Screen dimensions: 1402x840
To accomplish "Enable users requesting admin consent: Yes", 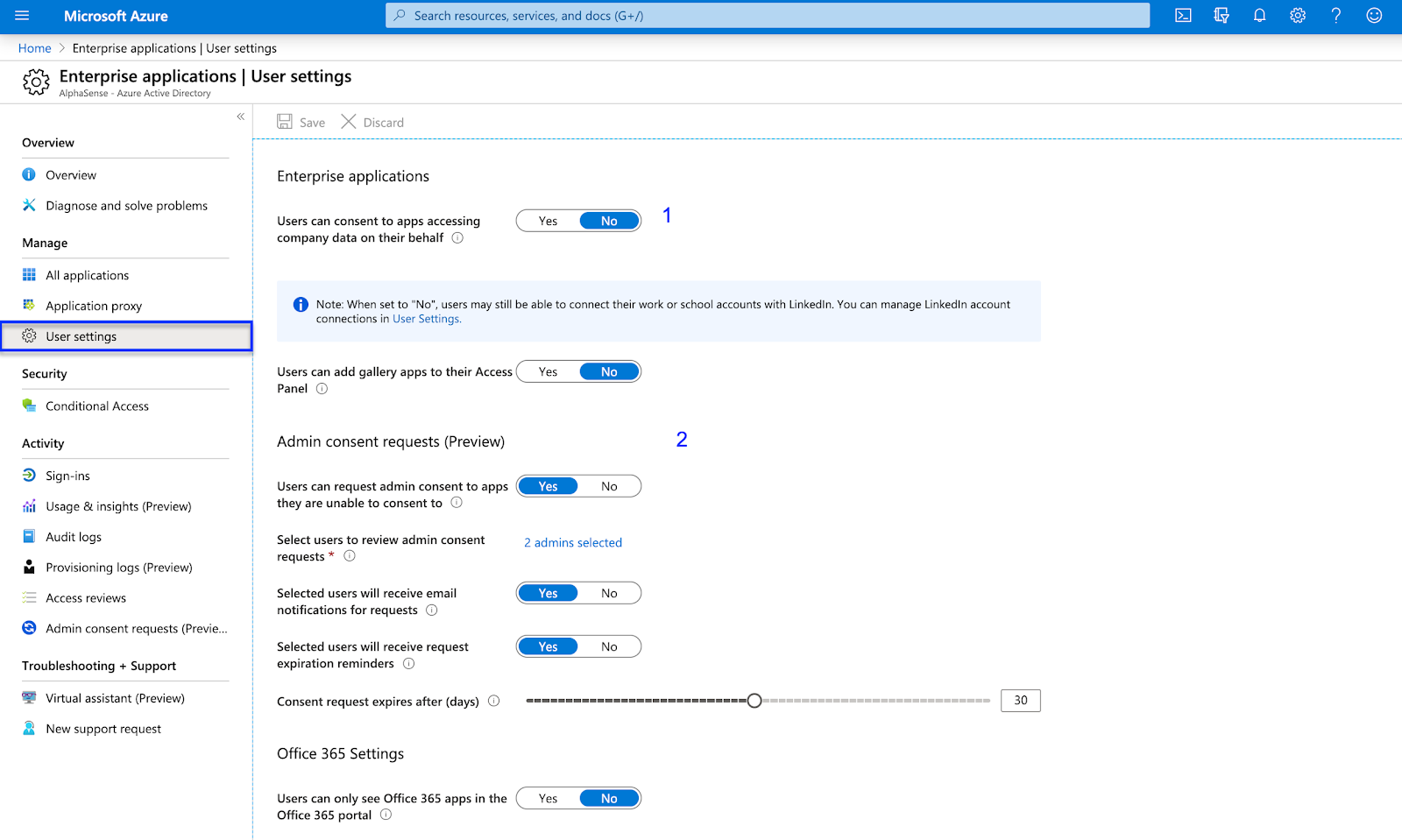I will point(548,486).
